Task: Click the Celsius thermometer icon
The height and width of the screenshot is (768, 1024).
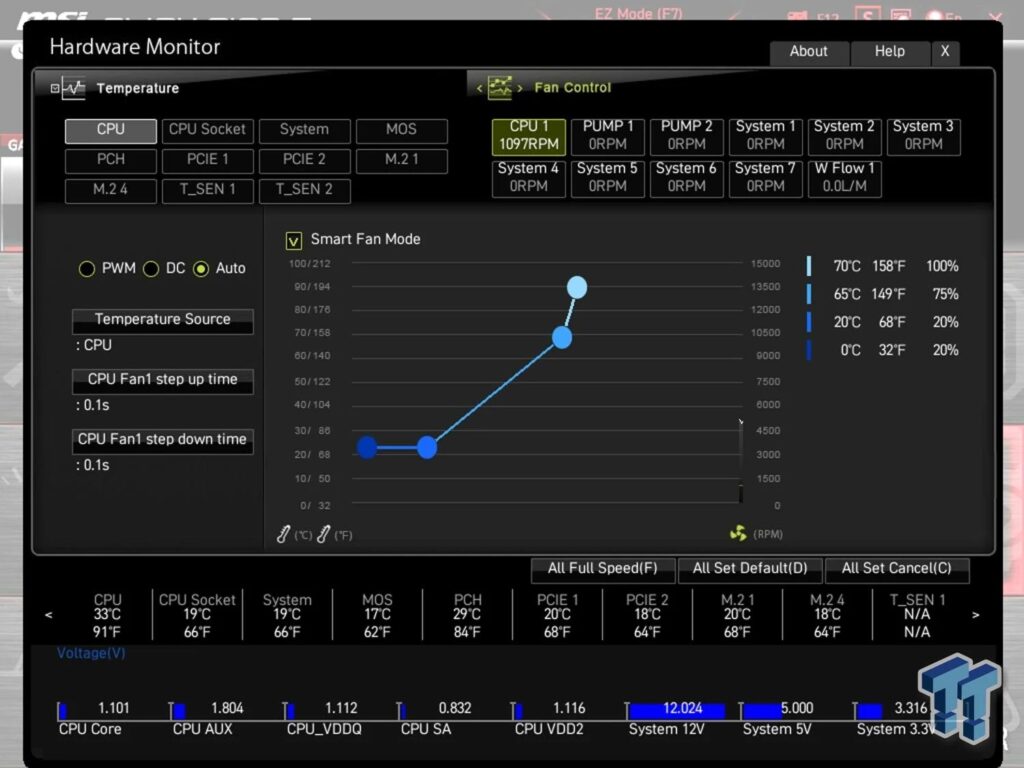Action: coord(283,535)
